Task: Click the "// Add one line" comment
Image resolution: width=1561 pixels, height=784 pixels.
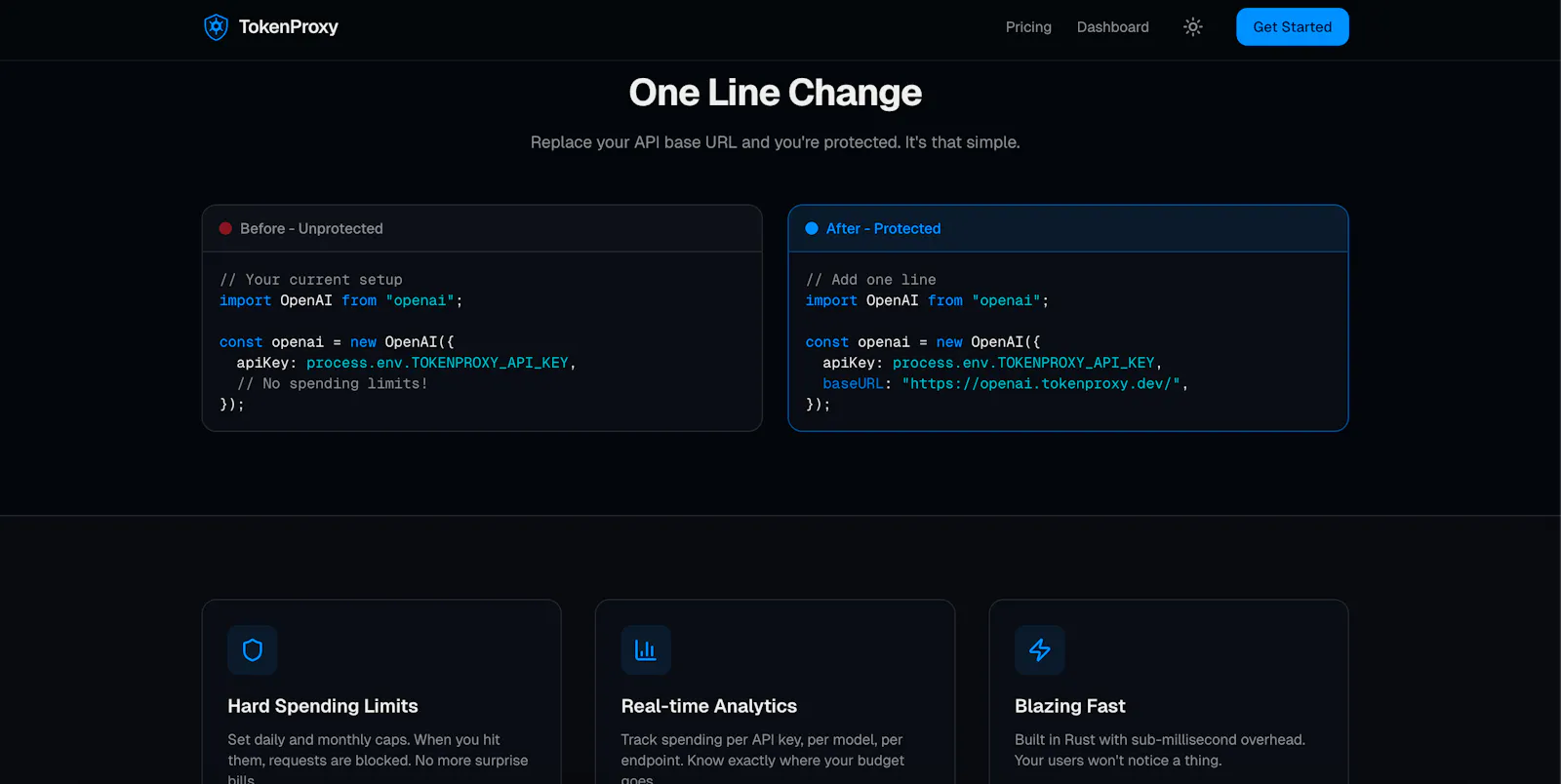Action: point(870,280)
